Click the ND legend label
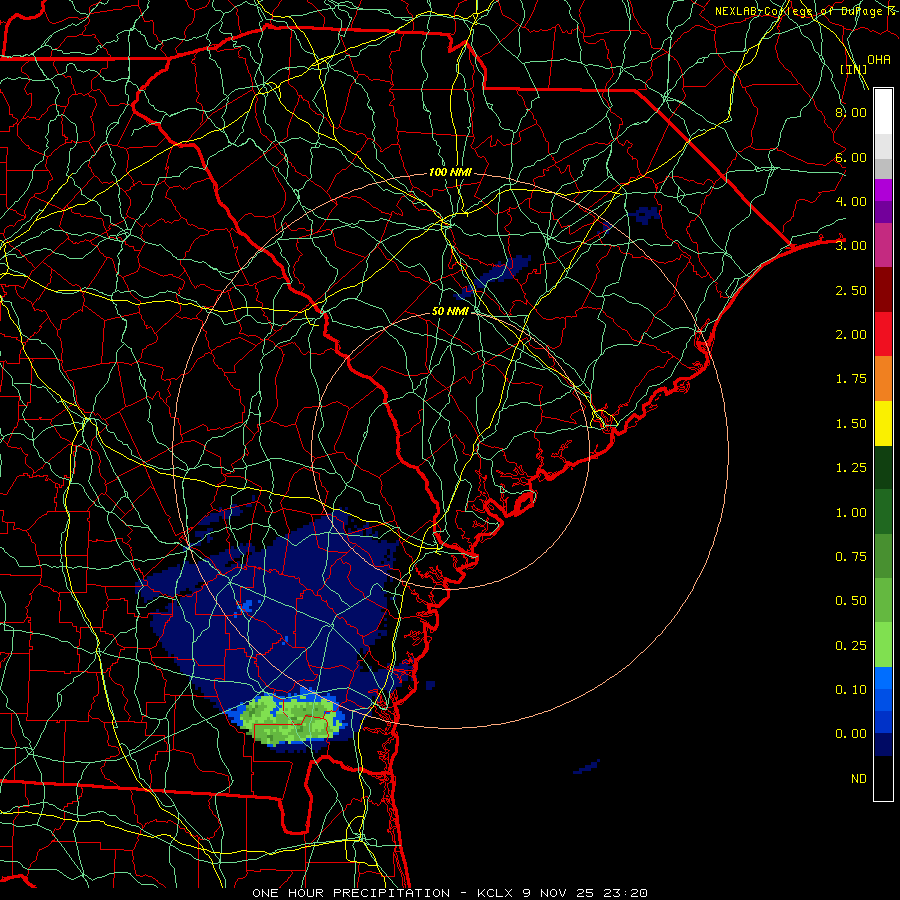This screenshot has width=900, height=900. [x=859, y=779]
